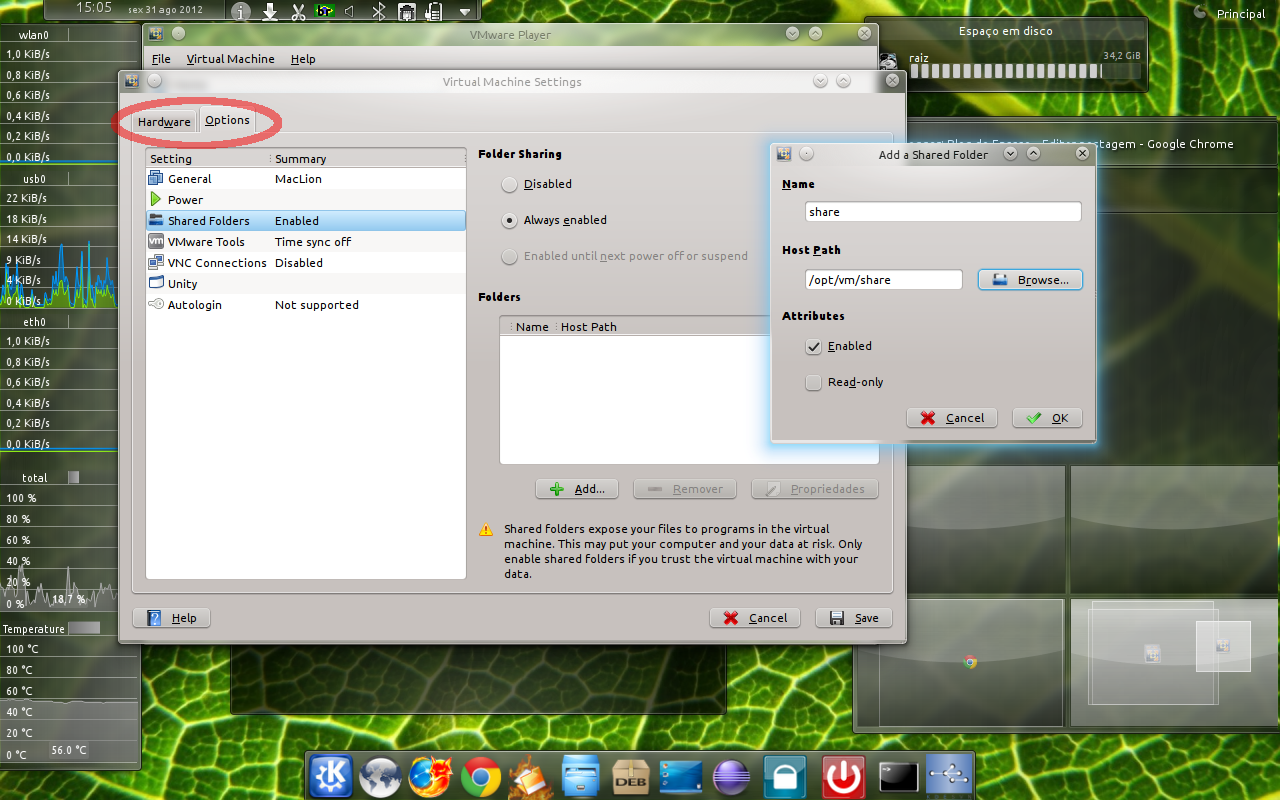Open Help in Virtual Machine Settings

[x=172, y=618]
